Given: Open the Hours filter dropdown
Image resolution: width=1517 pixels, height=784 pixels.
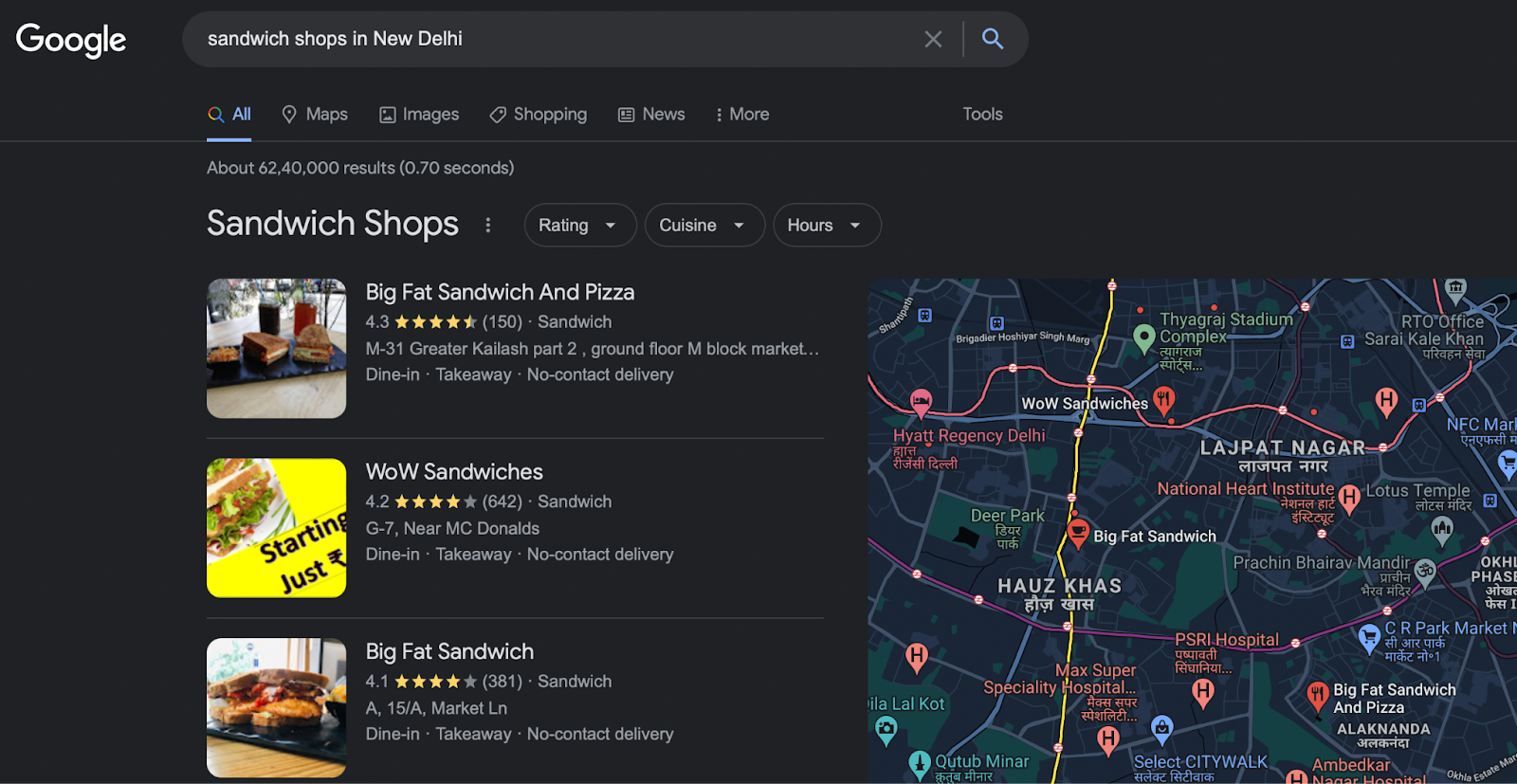Looking at the screenshot, I should (827, 225).
